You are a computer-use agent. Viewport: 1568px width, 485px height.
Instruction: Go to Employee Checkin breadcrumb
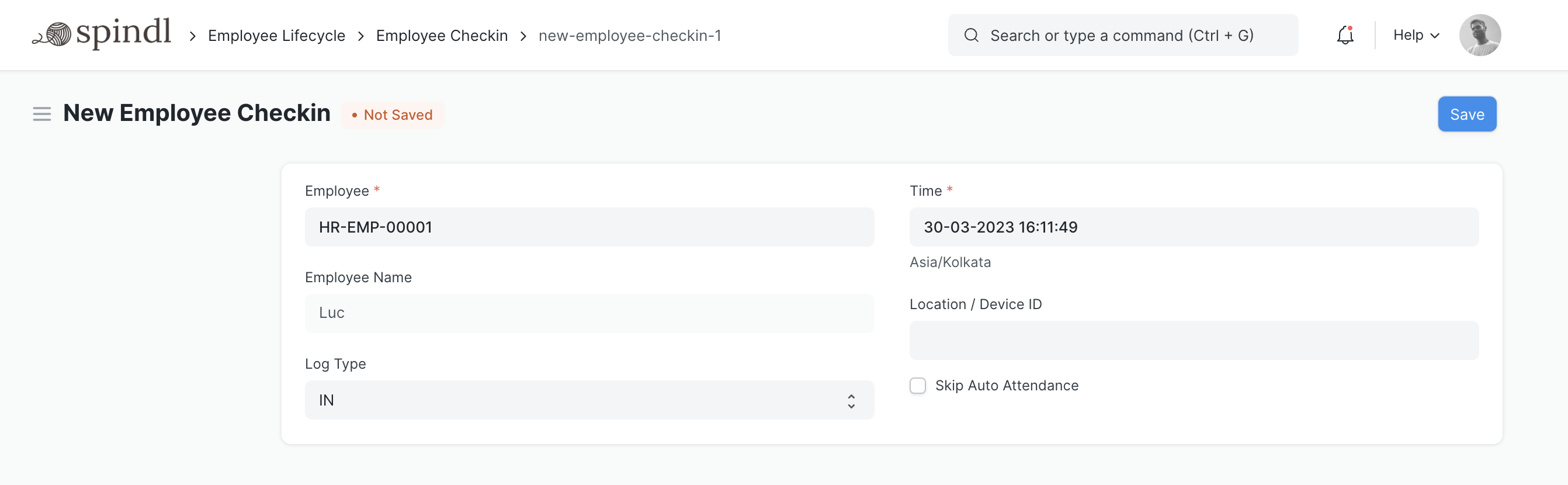point(441,36)
